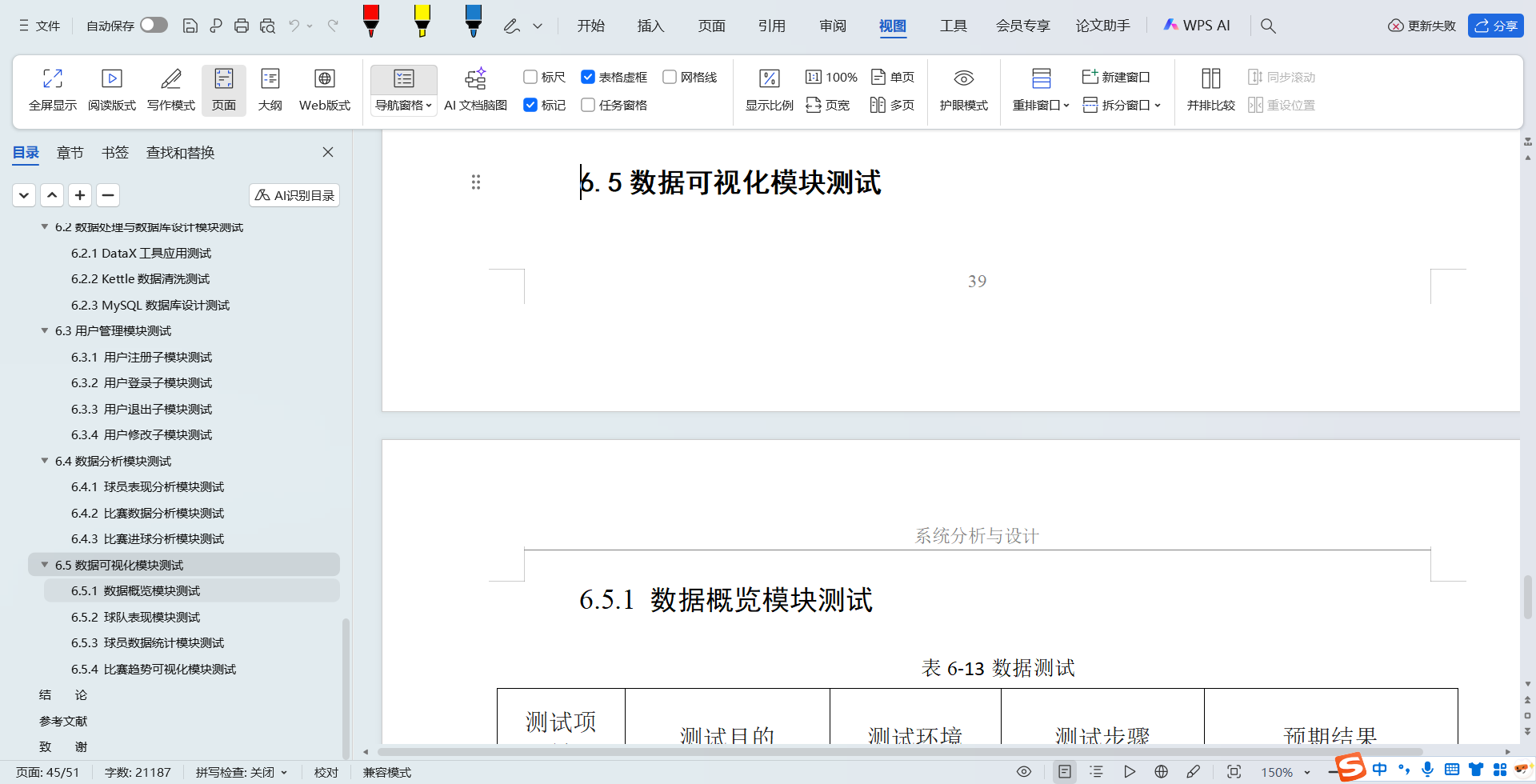This screenshot has height=784, width=1536.
Task: Open navigation pane dropdown
Action: (404, 105)
